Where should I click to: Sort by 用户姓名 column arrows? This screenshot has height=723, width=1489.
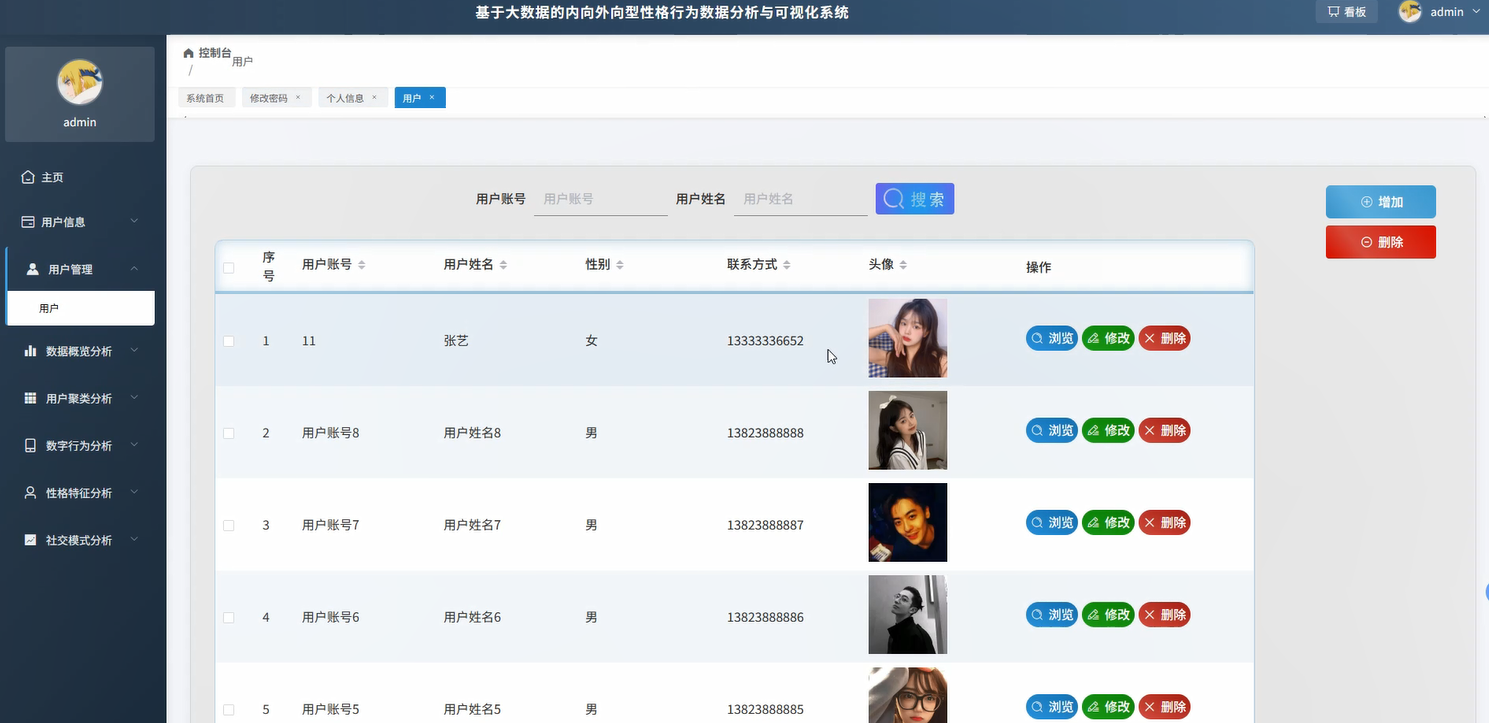click(503, 265)
